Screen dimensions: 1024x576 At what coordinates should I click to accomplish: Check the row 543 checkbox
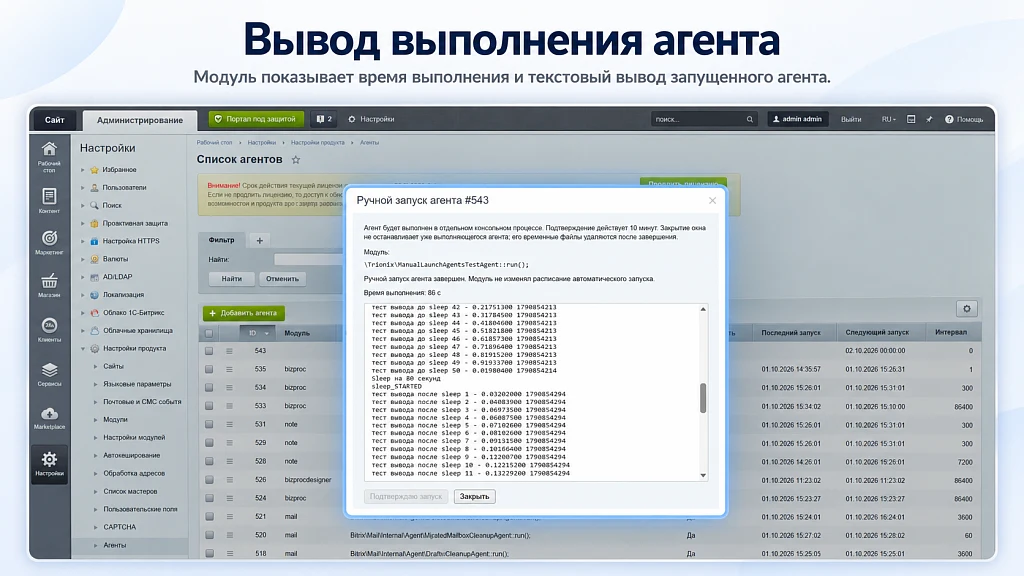[209, 351]
